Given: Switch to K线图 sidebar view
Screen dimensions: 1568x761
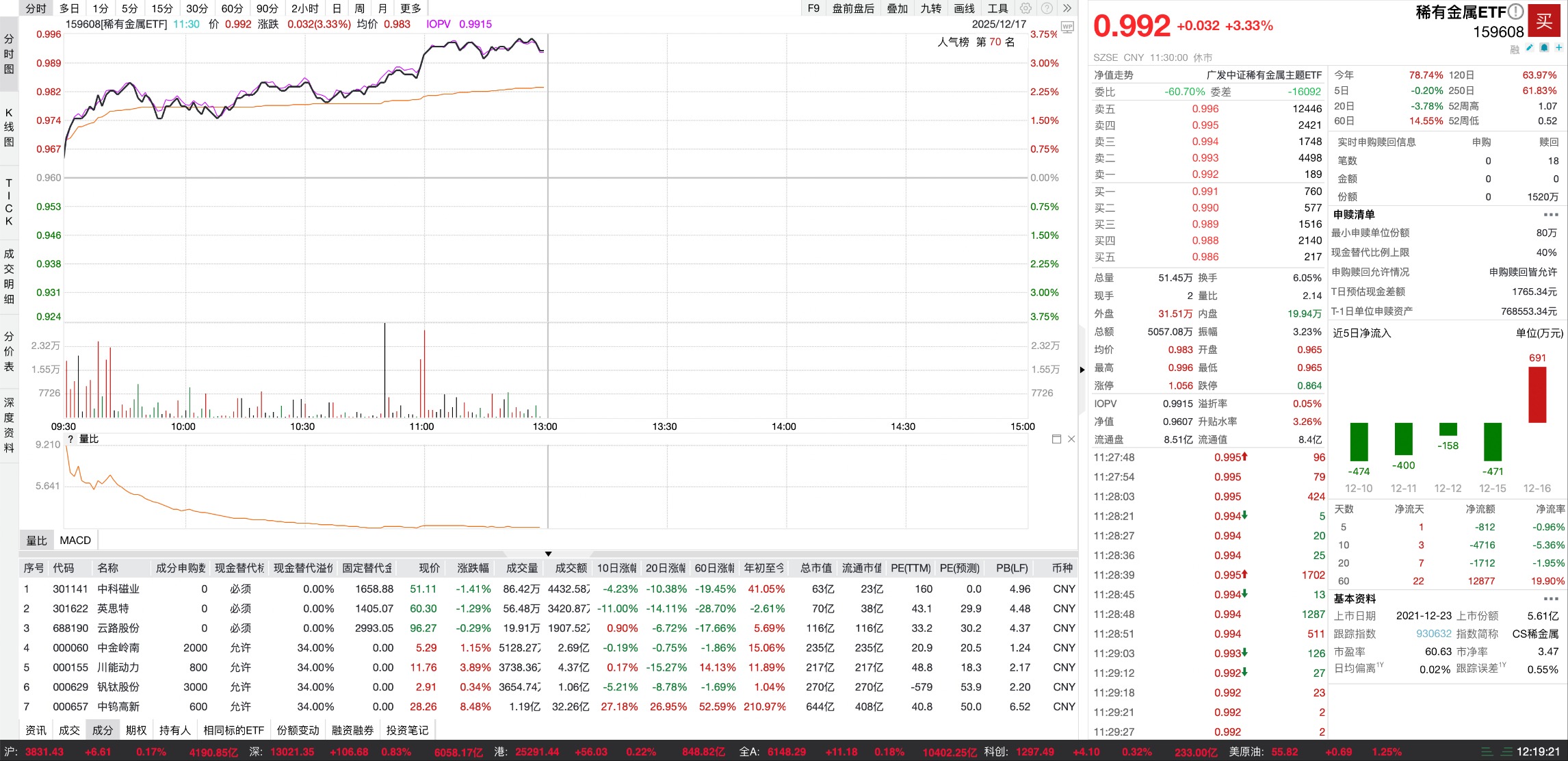Looking at the screenshot, I should tap(9, 127).
